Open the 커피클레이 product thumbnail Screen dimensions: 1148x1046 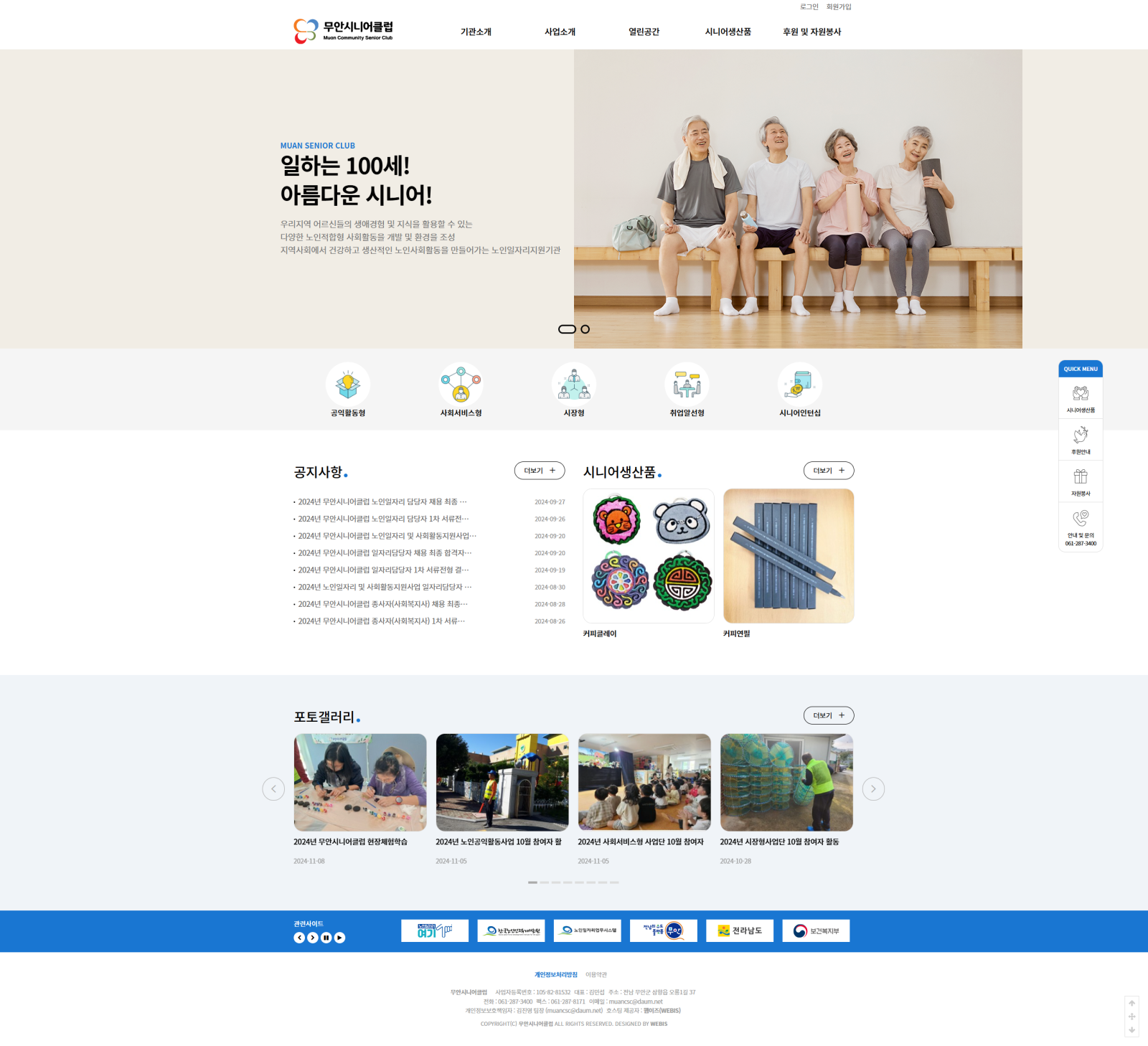click(649, 556)
